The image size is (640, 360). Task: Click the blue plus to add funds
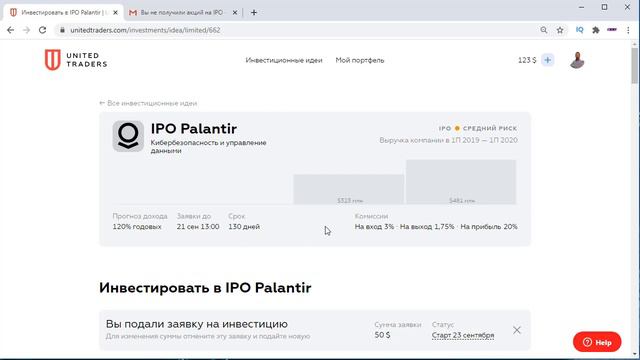pyautogui.click(x=548, y=60)
